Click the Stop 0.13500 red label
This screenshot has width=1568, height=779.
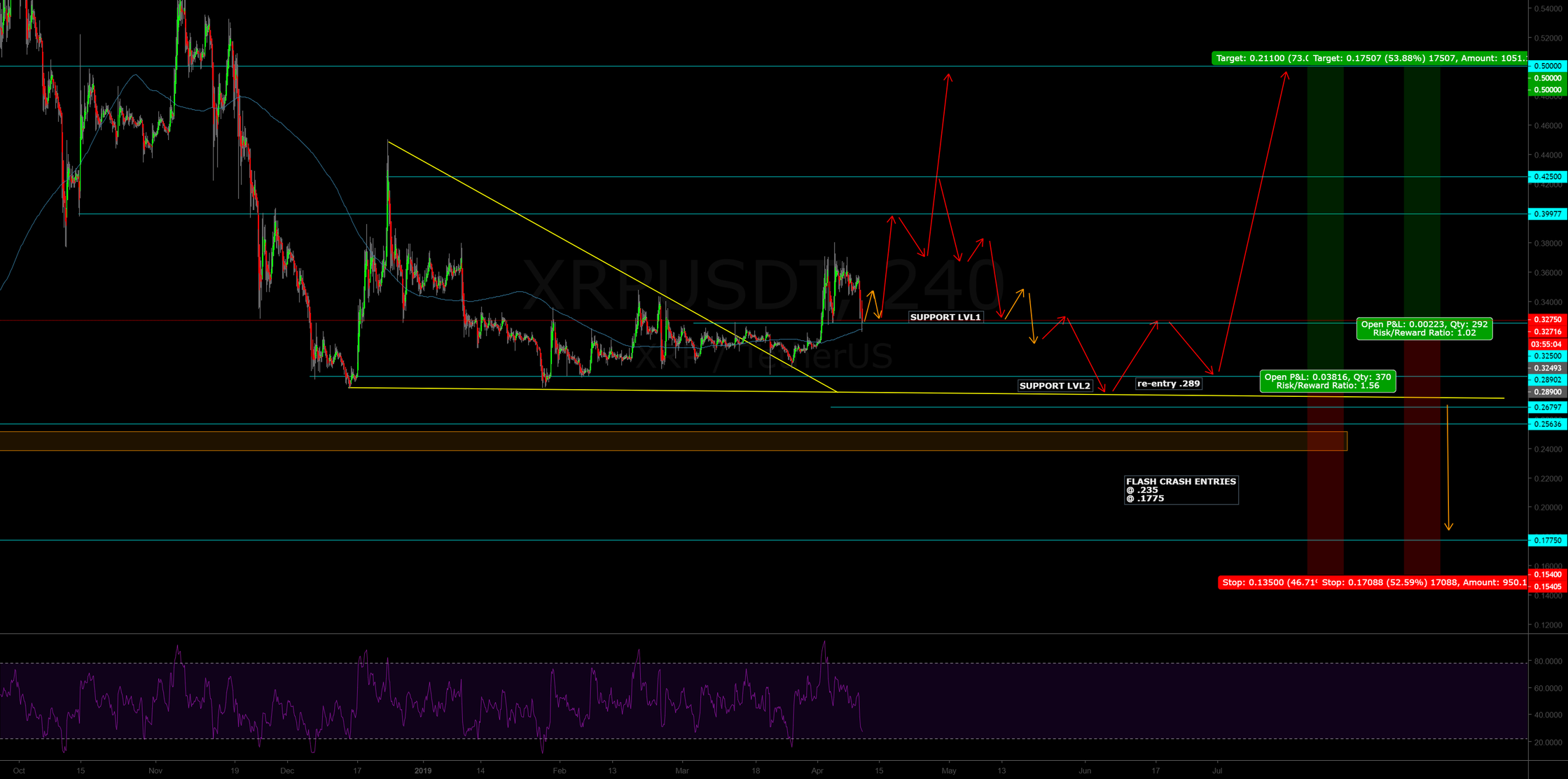(x=1268, y=582)
